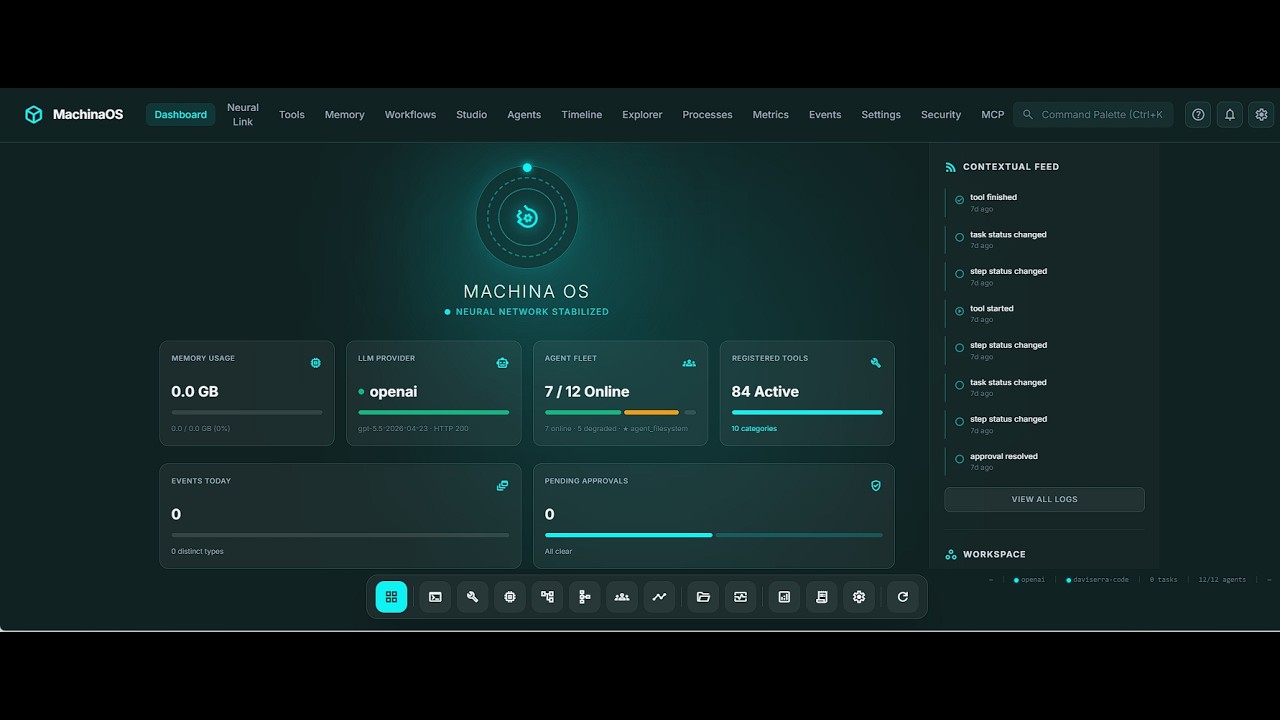Click the Agent Fleet status bar

coord(620,412)
